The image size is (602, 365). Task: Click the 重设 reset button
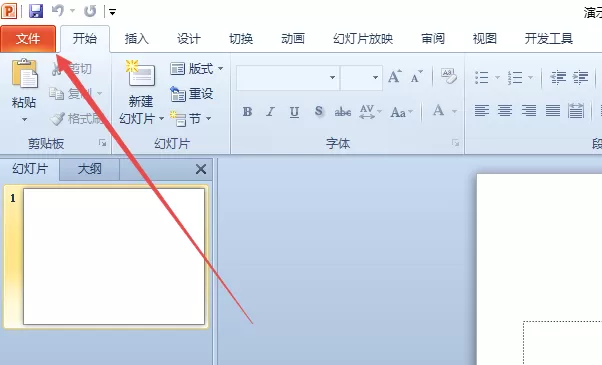tap(192, 94)
